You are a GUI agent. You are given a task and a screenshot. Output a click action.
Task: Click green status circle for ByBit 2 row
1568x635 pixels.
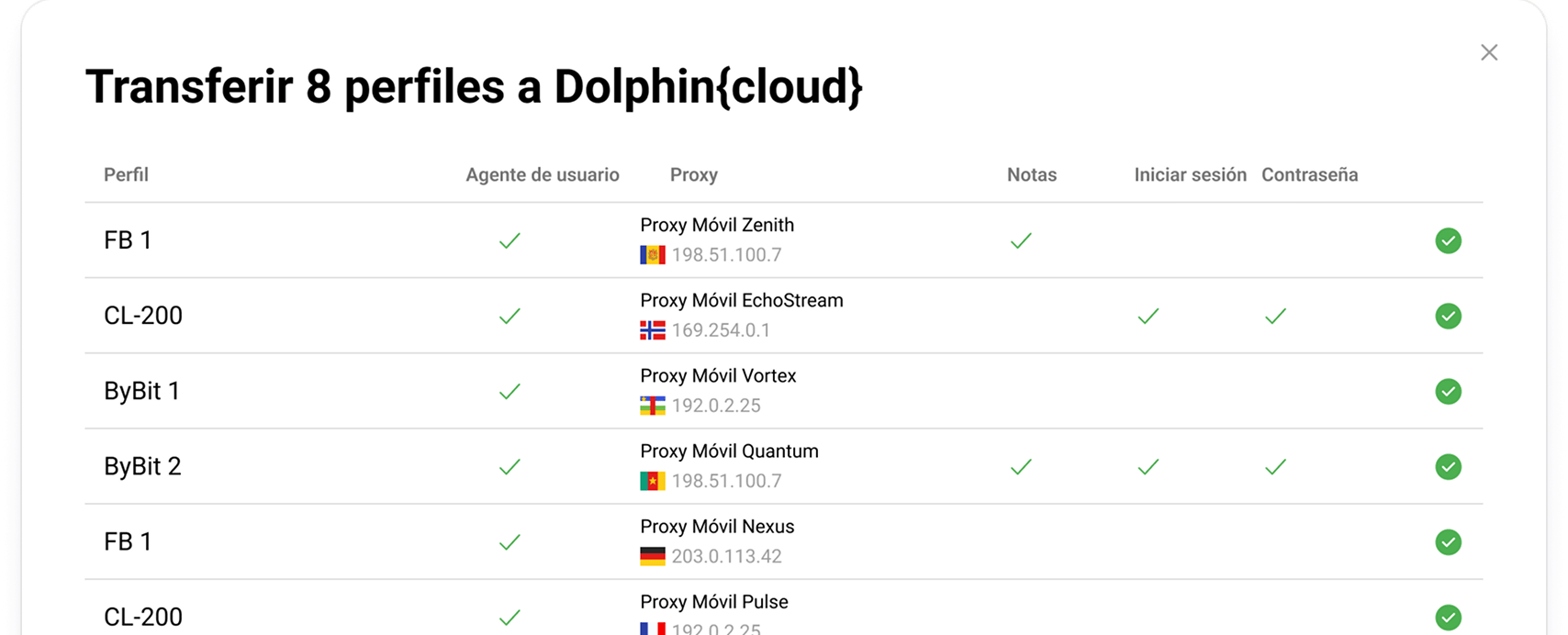(x=1448, y=467)
